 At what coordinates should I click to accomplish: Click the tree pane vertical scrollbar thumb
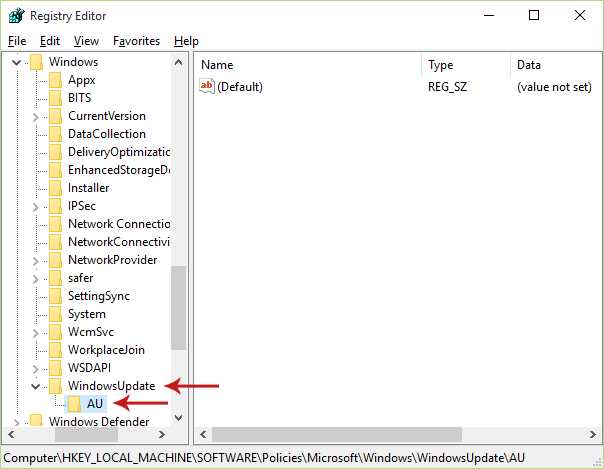click(178, 308)
